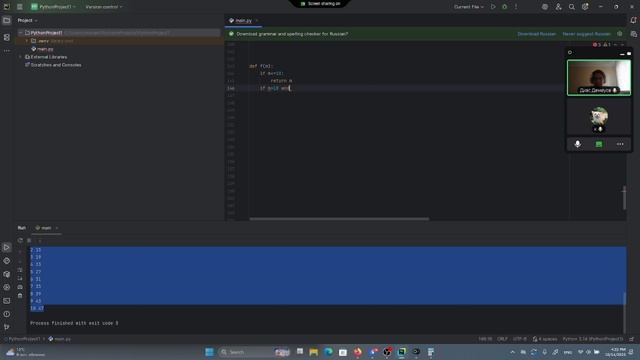The width and height of the screenshot is (640, 360).
Task: Open the Structure tool window in left sidebar
Action: 7,37
